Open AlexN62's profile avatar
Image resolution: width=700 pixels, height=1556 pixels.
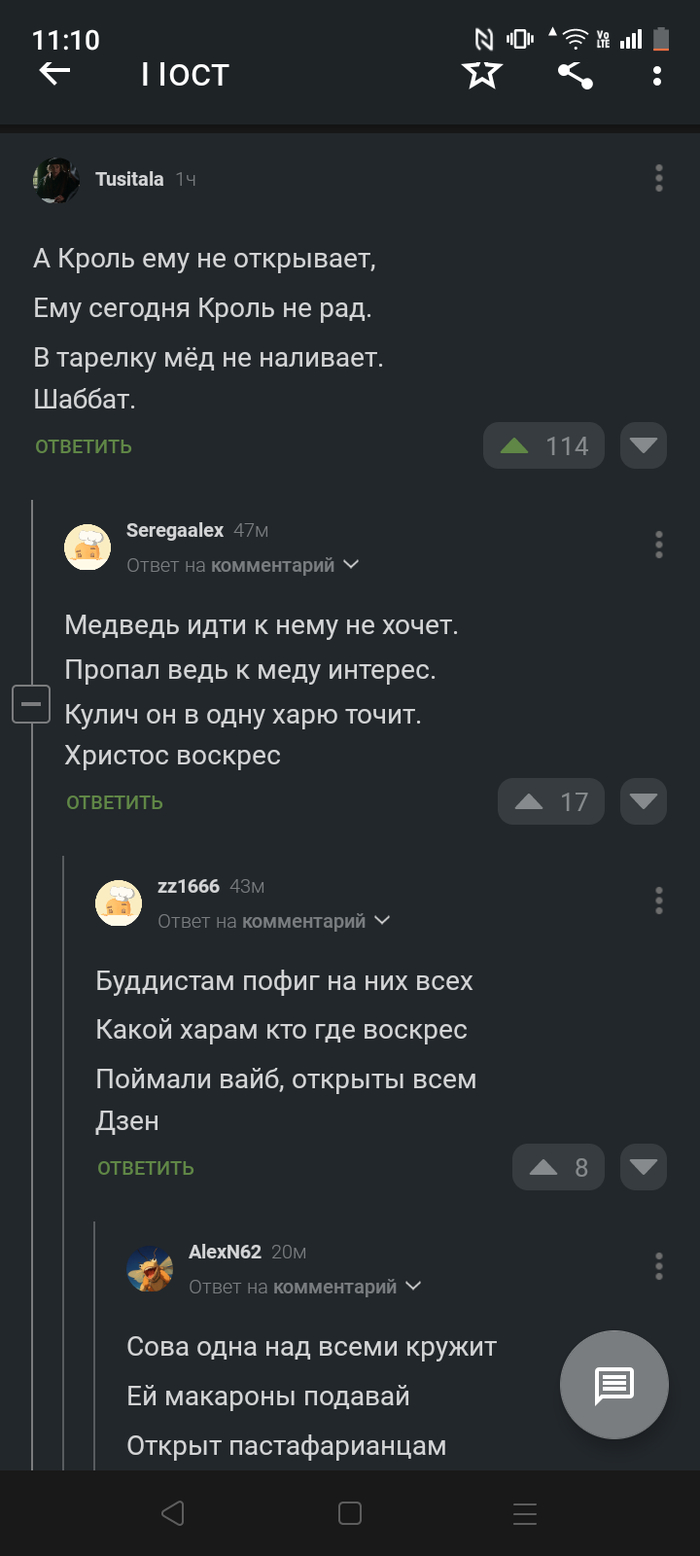(x=150, y=1269)
